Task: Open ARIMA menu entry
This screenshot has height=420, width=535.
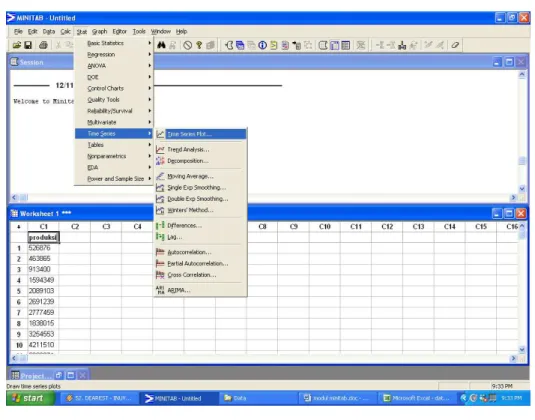Action: 201,290
